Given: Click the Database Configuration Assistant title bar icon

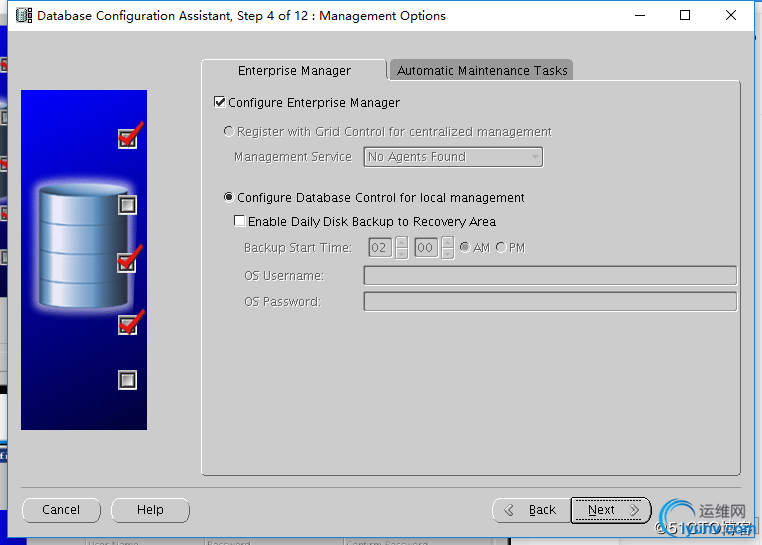Looking at the screenshot, I should 24,16.
